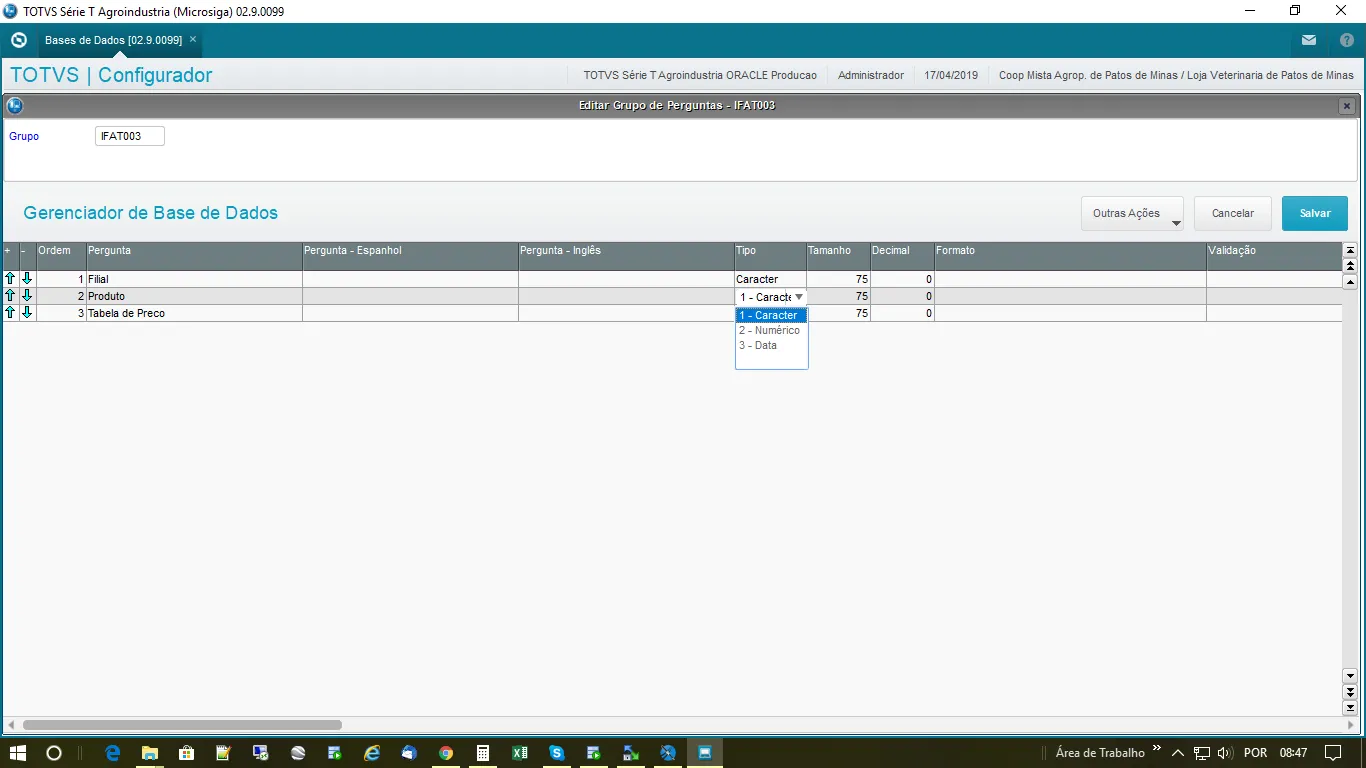Open Internet Explorer from the taskbar
The image size is (1366, 768).
pyautogui.click(x=372, y=752)
